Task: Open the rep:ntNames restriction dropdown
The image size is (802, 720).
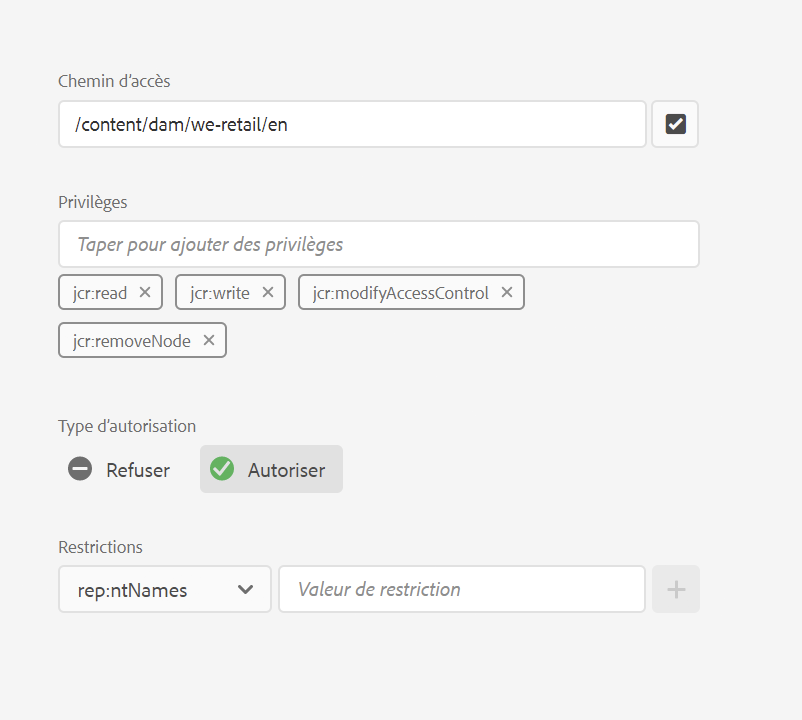Action: 165,589
